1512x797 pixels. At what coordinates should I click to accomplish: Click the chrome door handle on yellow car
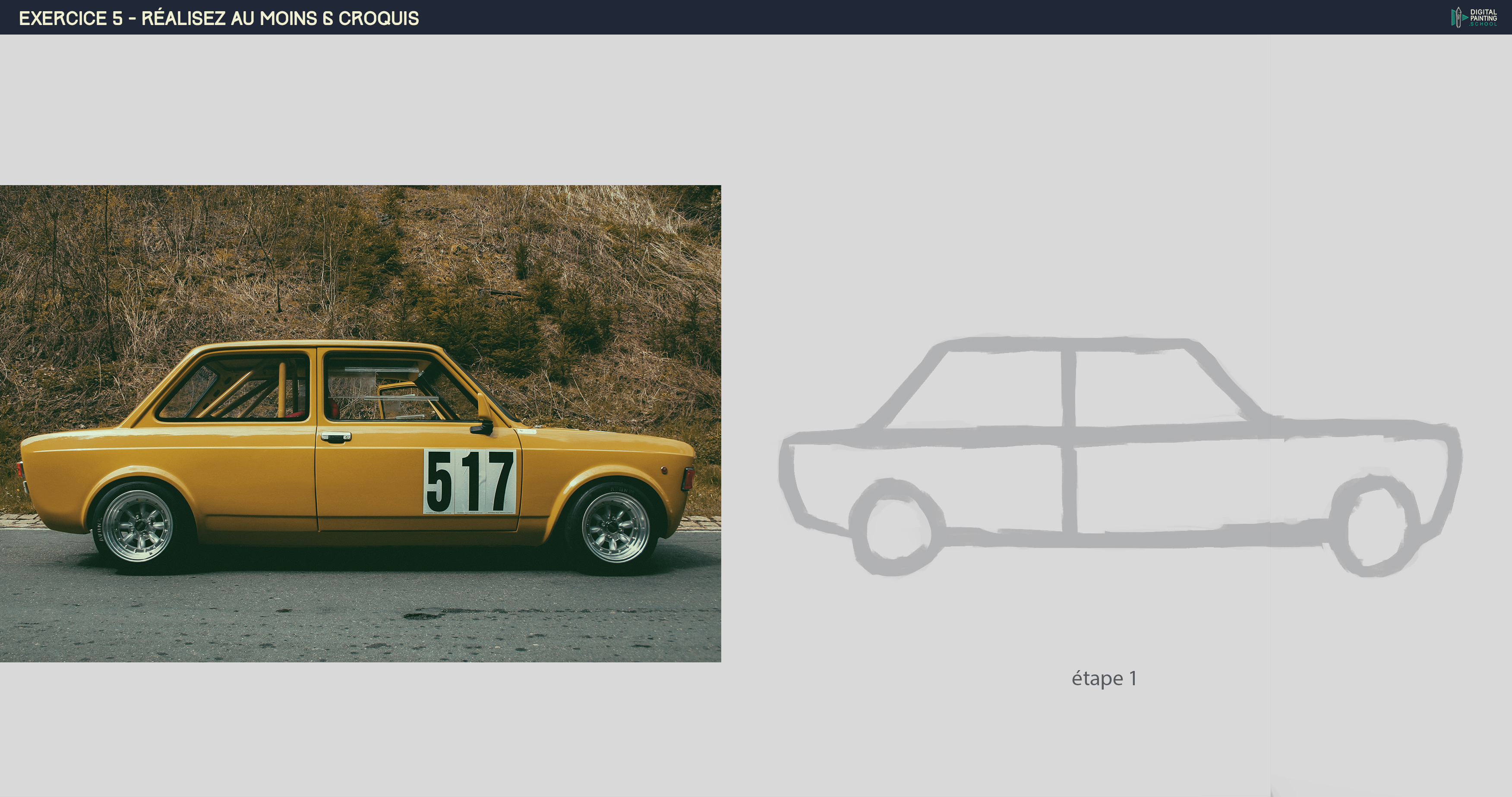point(336,437)
